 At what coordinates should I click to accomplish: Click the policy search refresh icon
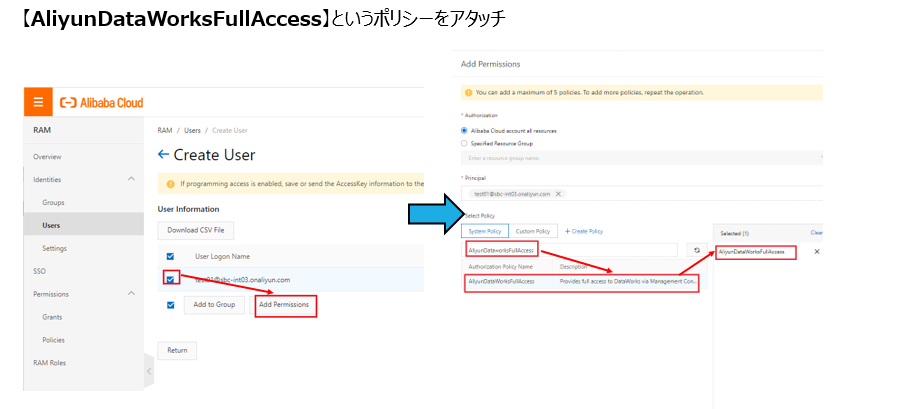point(697,250)
